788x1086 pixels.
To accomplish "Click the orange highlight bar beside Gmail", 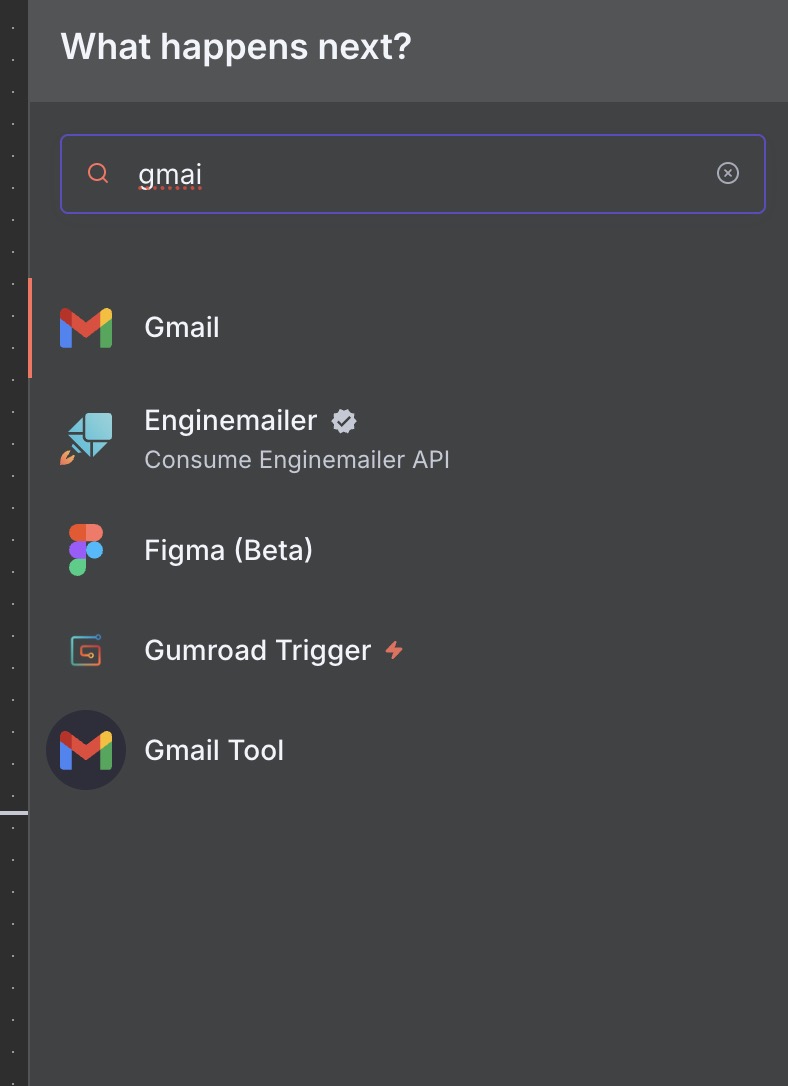I will click(x=30, y=328).
